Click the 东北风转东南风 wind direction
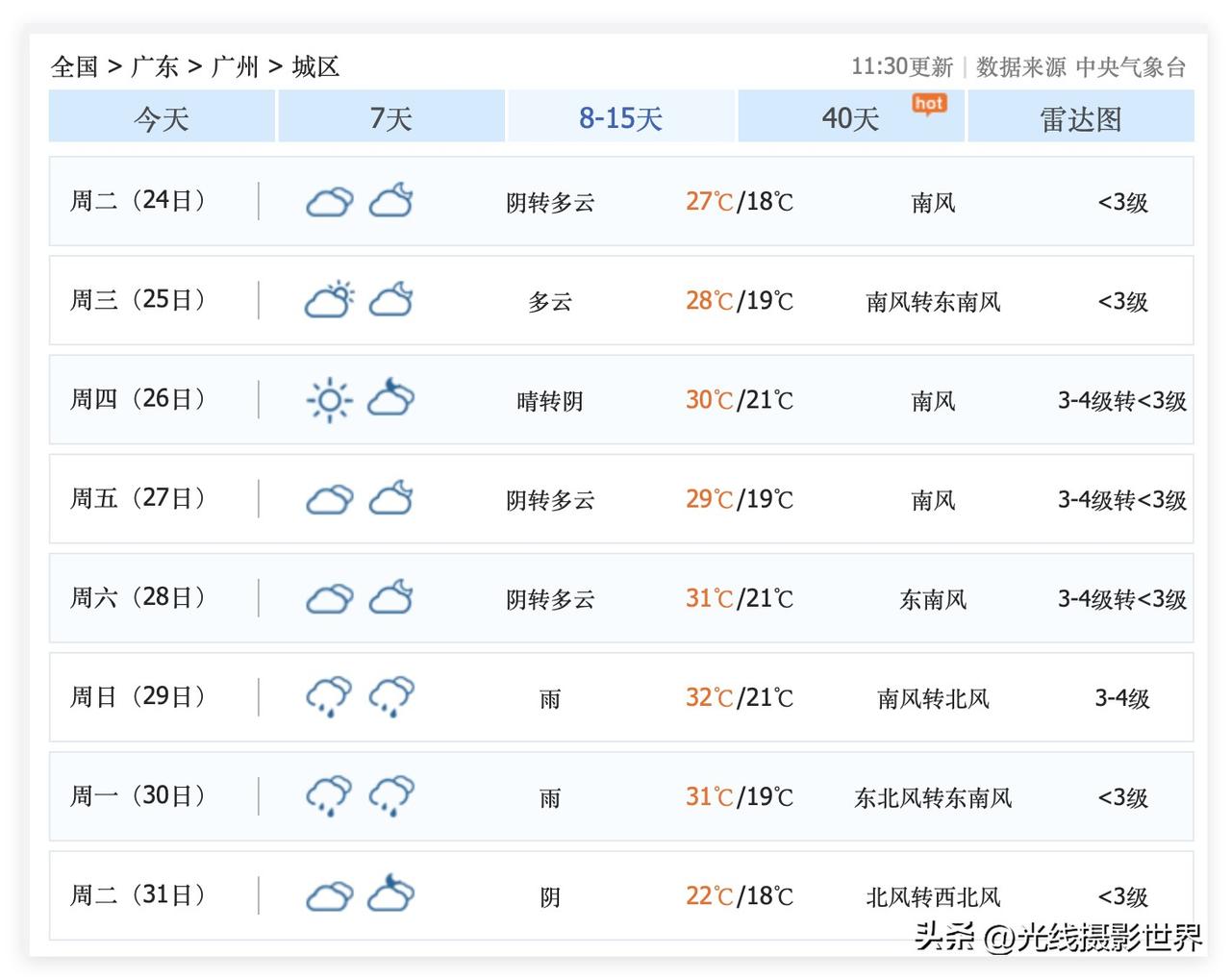 point(933,798)
